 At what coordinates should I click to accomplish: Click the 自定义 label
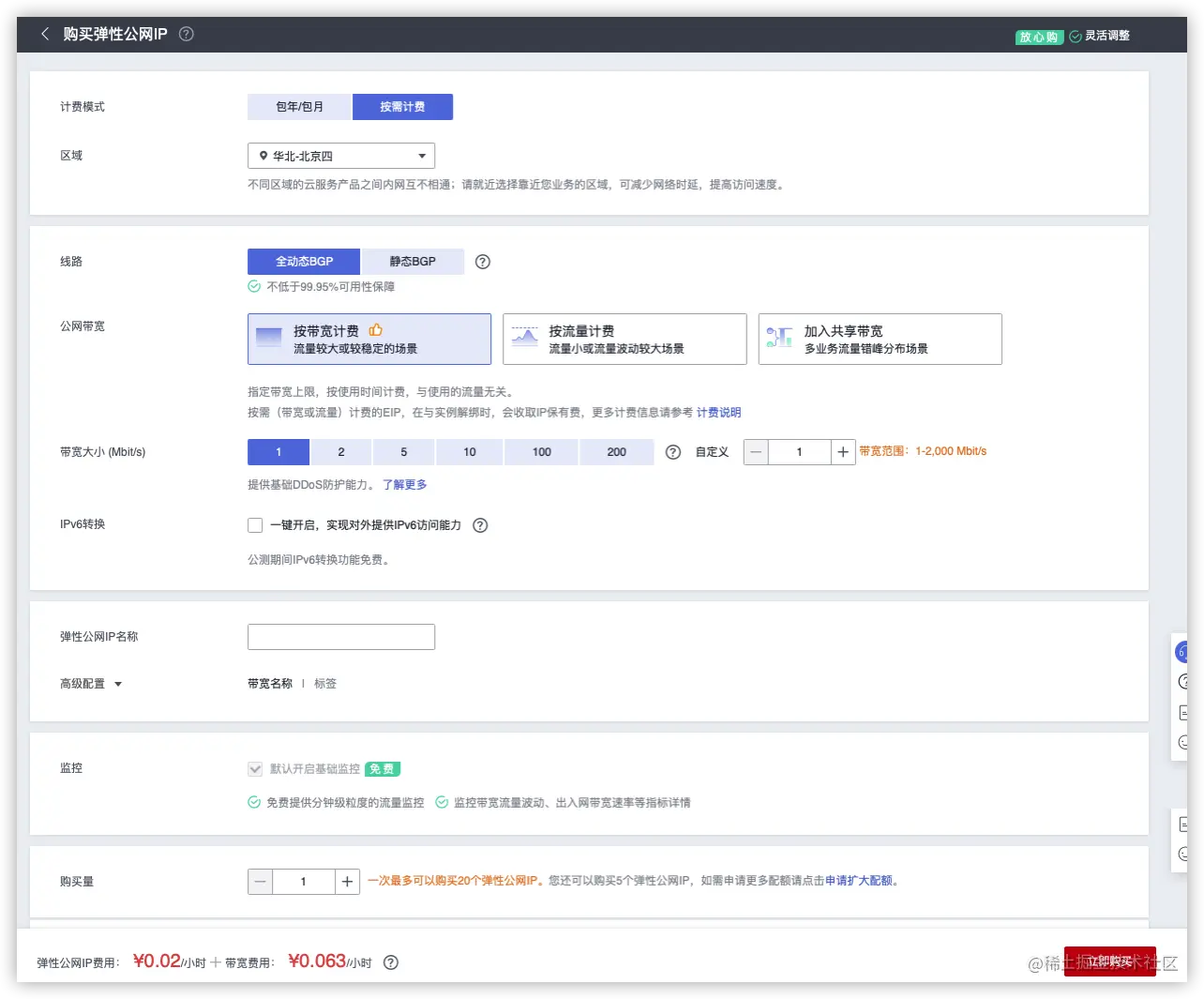tap(712, 452)
